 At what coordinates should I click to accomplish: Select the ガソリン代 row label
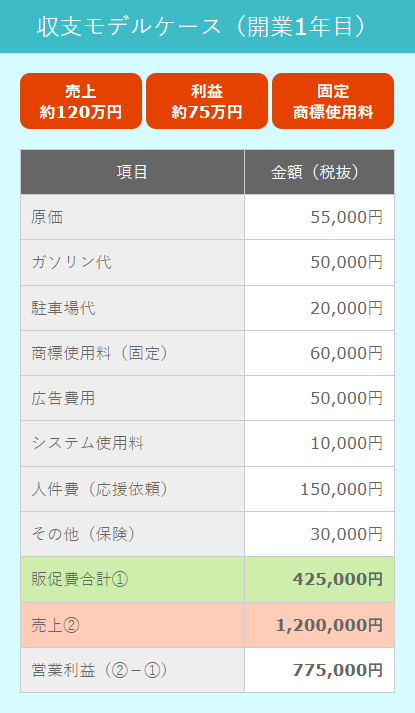71,262
